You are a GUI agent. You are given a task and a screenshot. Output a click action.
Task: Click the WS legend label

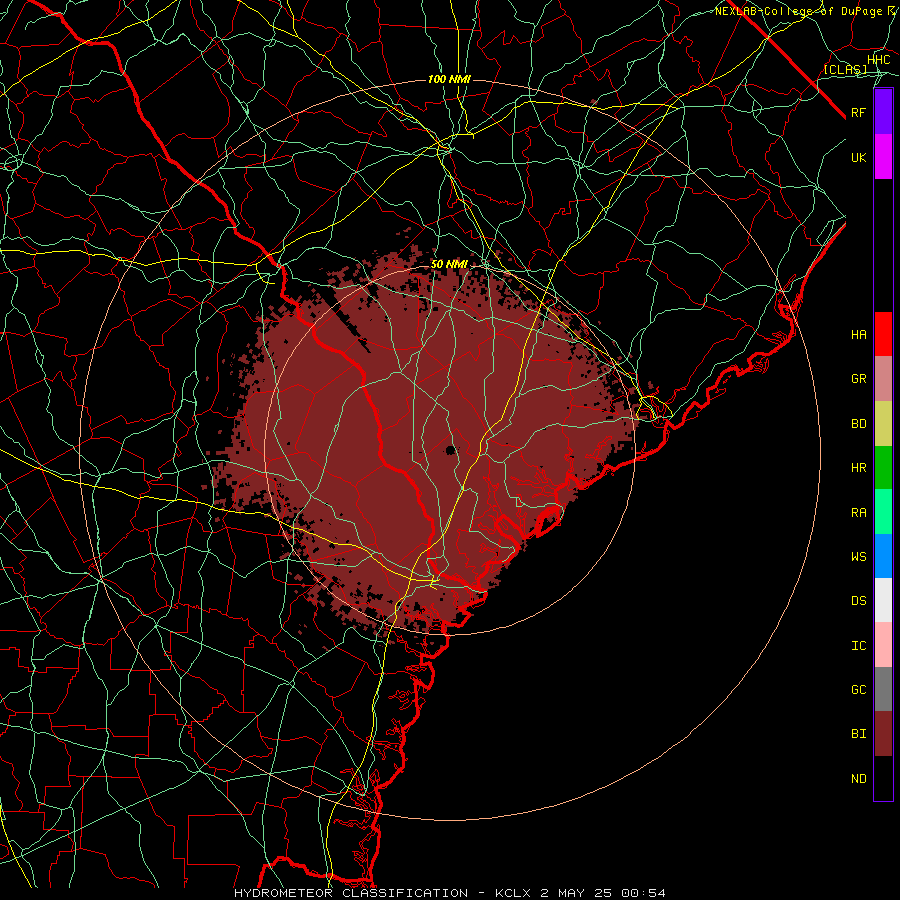[x=858, y=557]
